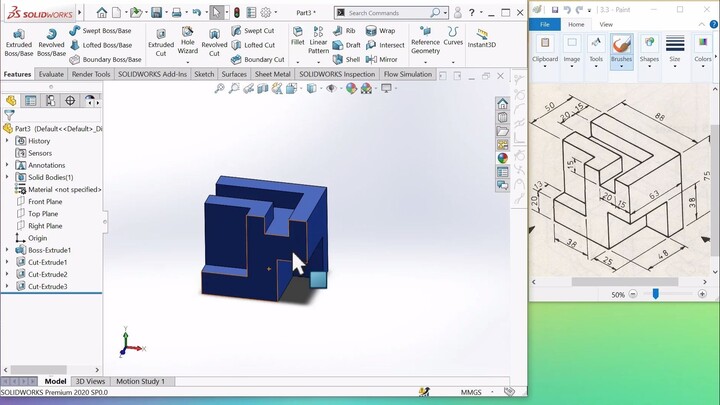
Task: Toggle Hide/Show Items eye icon
Action: [331, 88]
